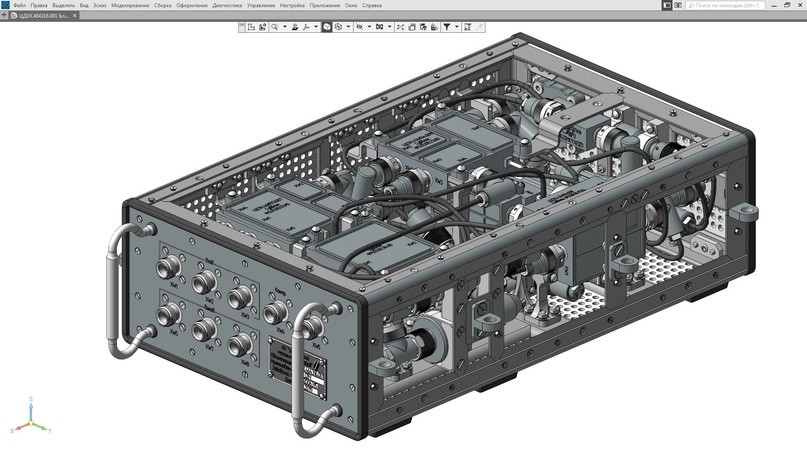This screenshot has width=807, height=454.
Task: Close the open document tab
Action: click(x=75, y=16)
